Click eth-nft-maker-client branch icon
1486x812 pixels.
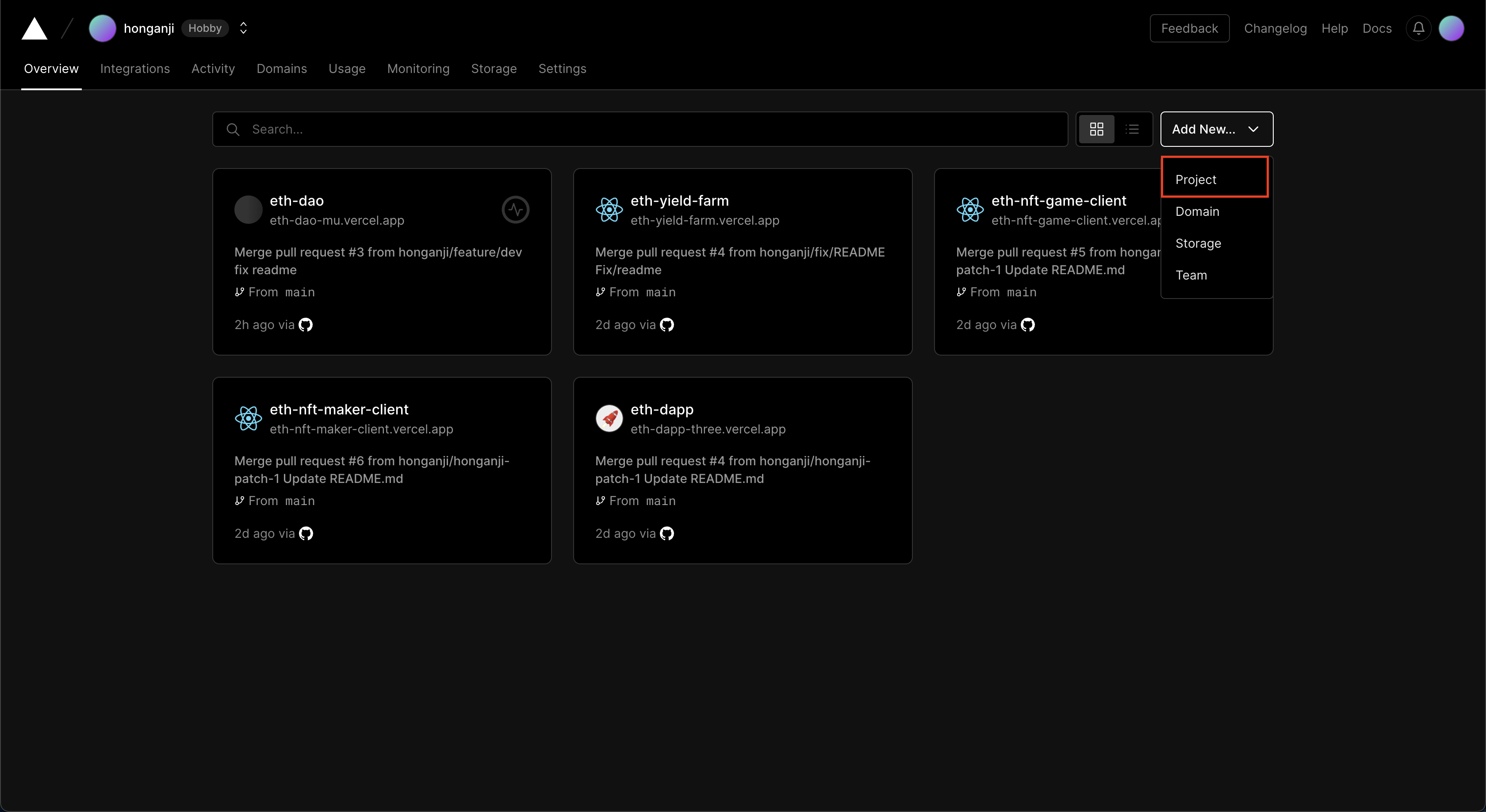239,501
